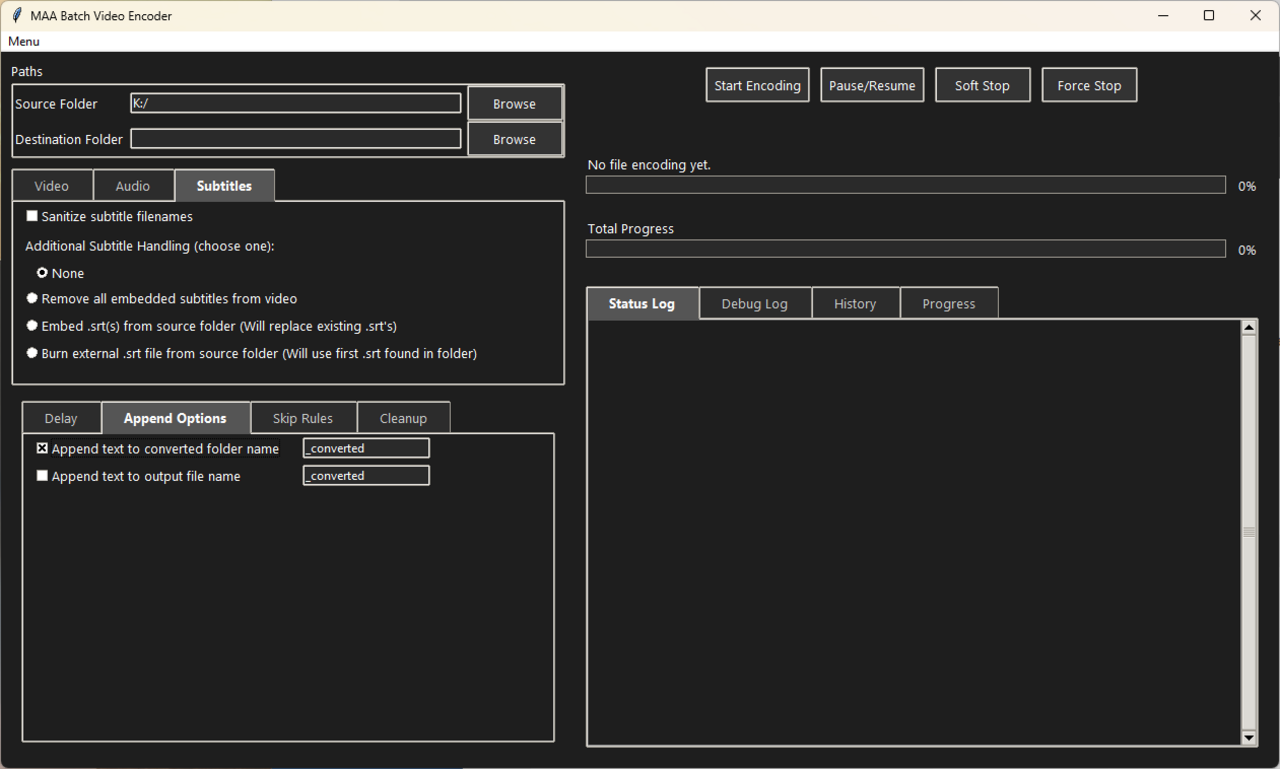
Task: Open the Delay tab
Action: 61,418
